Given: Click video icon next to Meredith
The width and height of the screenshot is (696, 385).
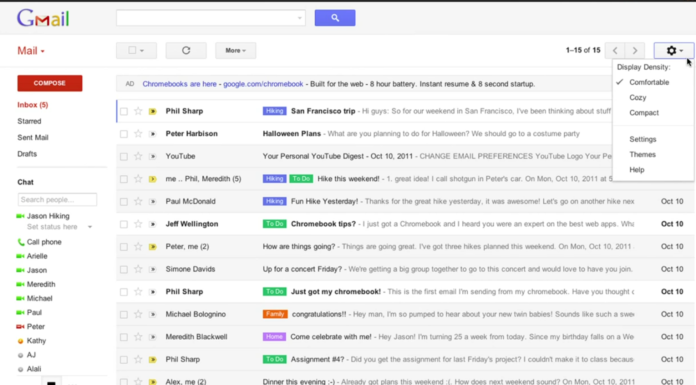Looking at the screenshot, I should (x=20, y=284).
